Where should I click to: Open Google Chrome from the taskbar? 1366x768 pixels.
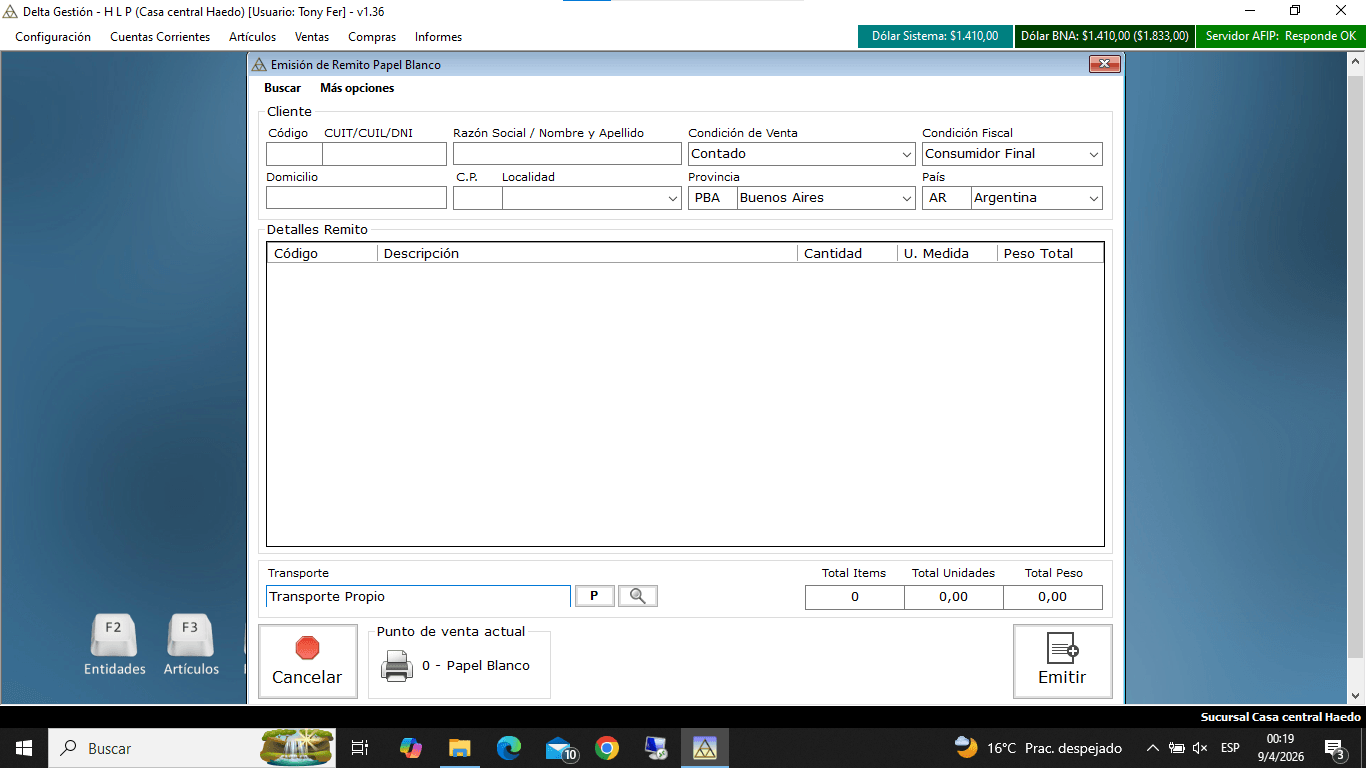coord(607,748)
